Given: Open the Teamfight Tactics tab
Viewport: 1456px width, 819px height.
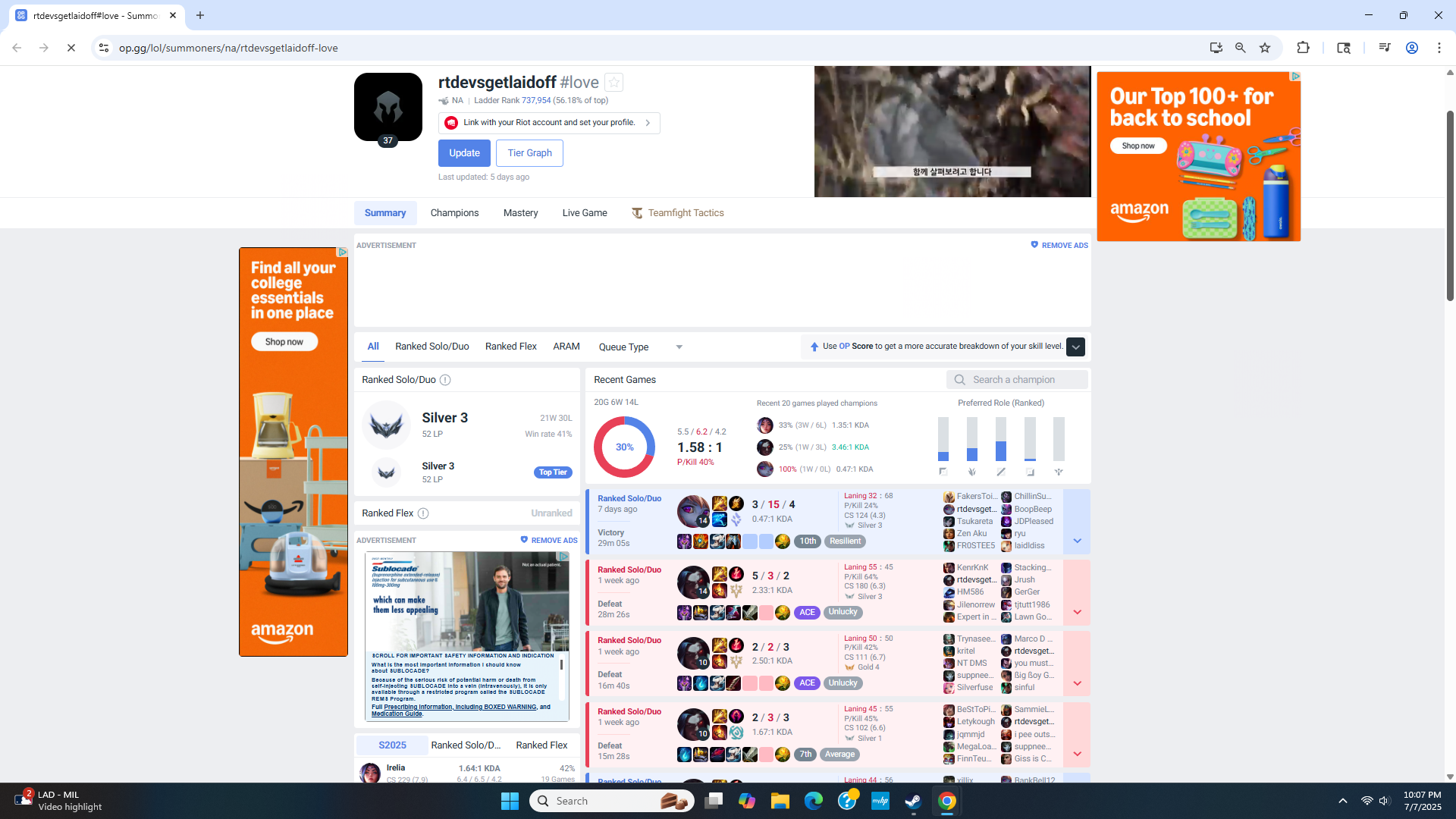Looking at the screenshot, I should [x=678, y=213].
